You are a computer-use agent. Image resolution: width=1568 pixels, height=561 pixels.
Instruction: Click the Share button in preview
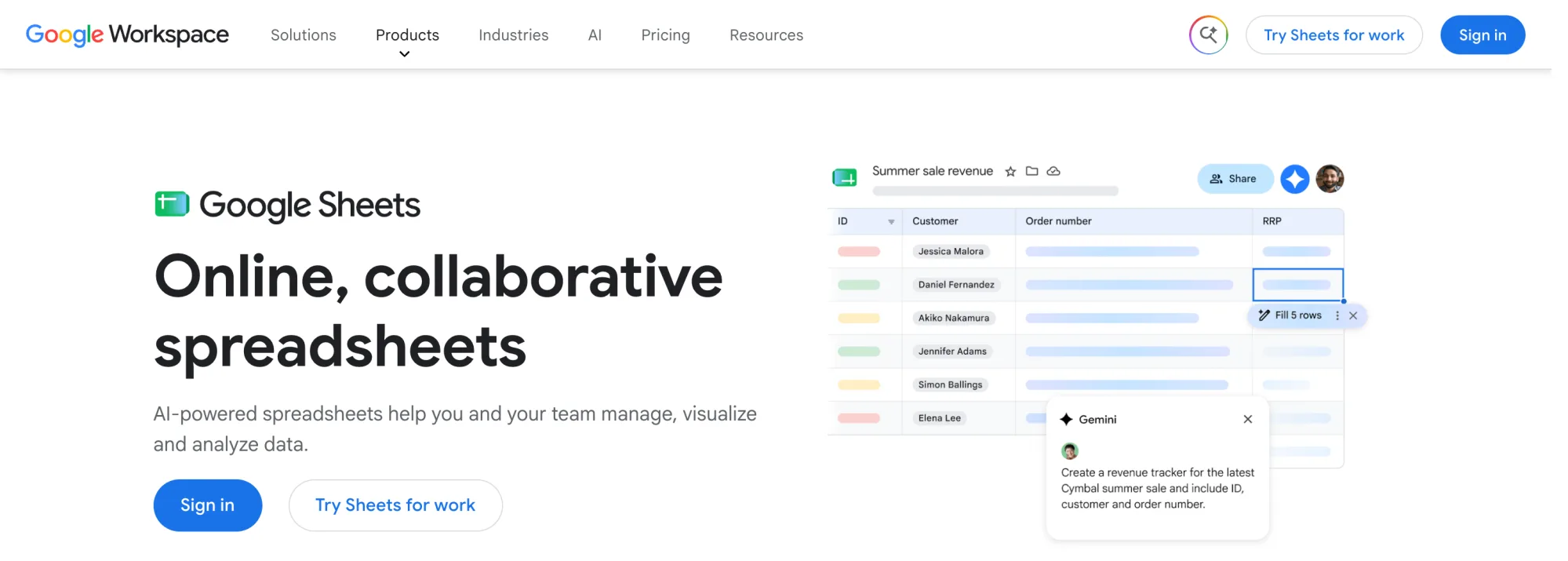click(x=1235, y=179)
